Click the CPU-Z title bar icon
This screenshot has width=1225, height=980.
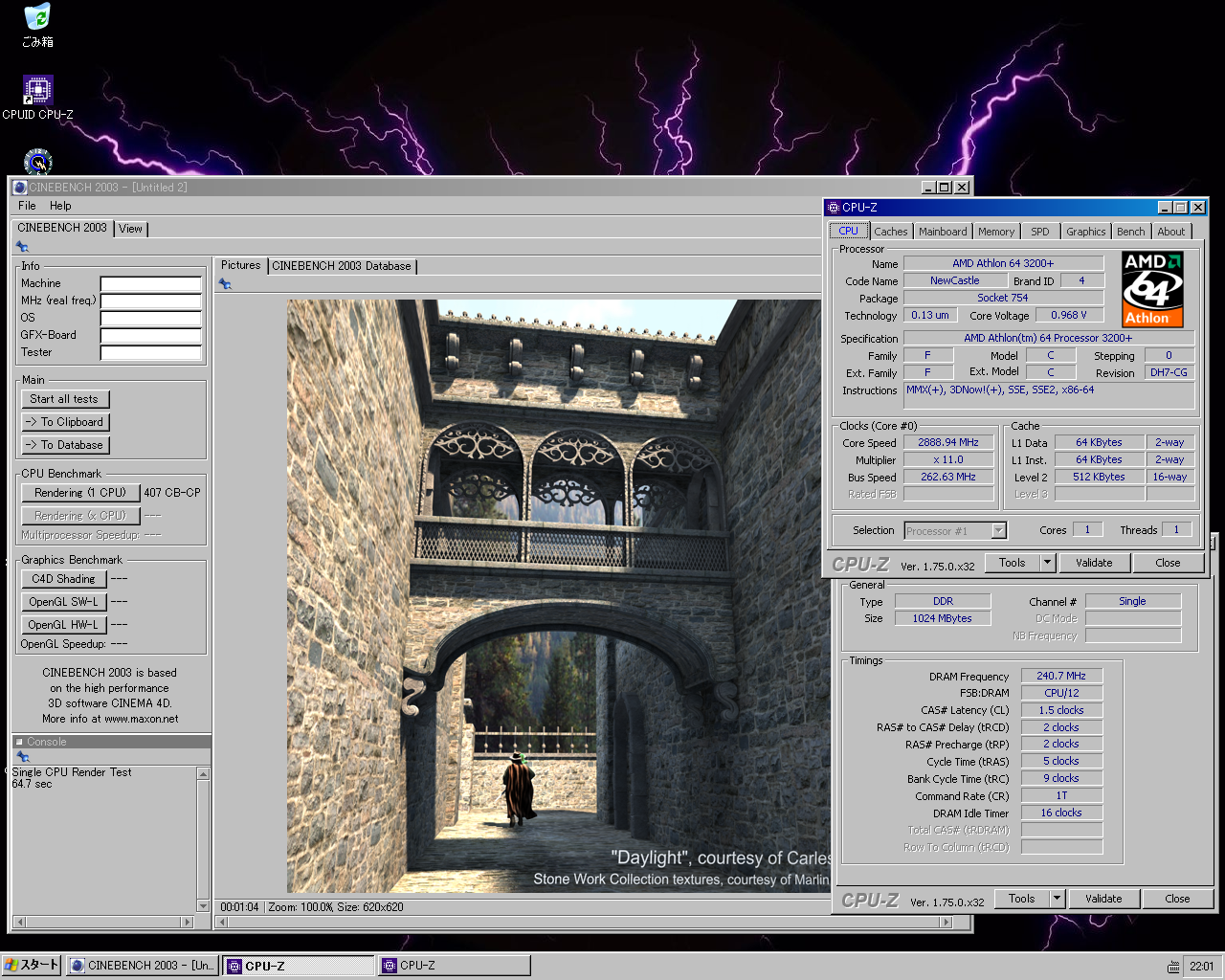point(834,207)
